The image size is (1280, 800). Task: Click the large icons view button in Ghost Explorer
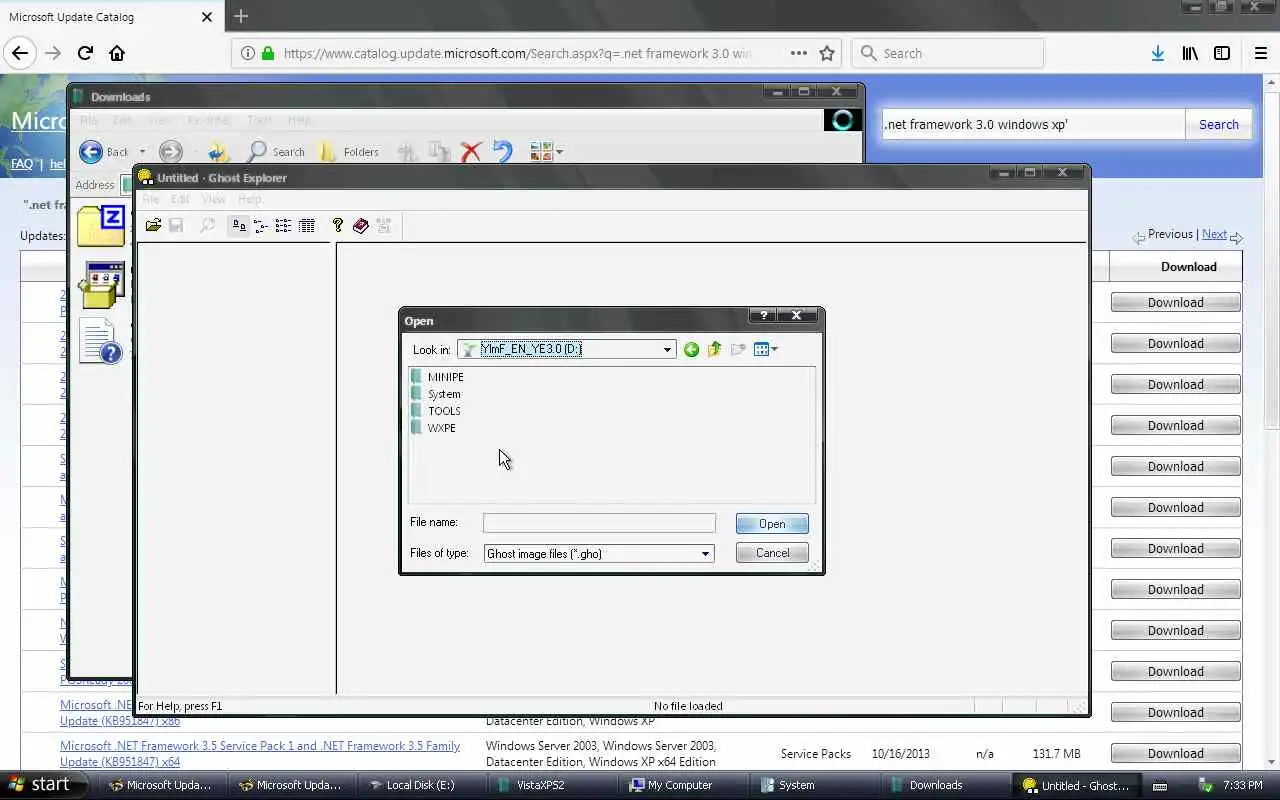pyautogui.click(x=239, y=226)
